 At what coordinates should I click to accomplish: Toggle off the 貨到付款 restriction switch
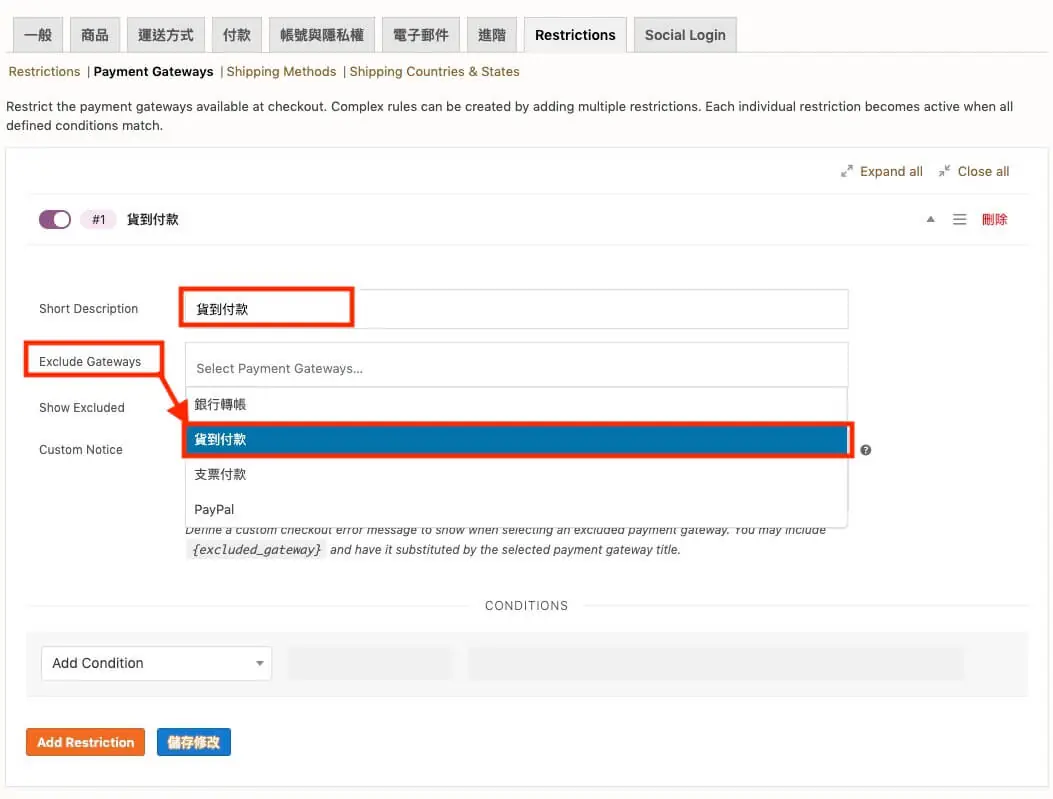[55, 220]
